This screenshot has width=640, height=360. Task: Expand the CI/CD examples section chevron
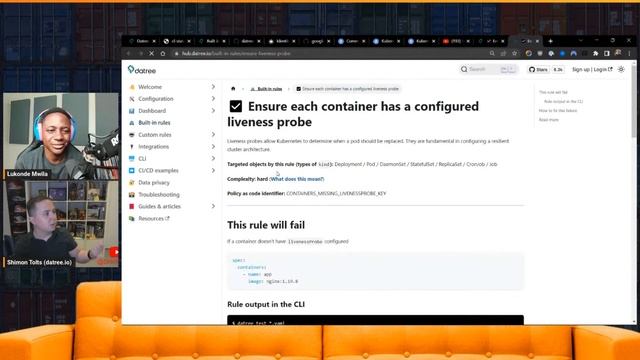[213, 170]
